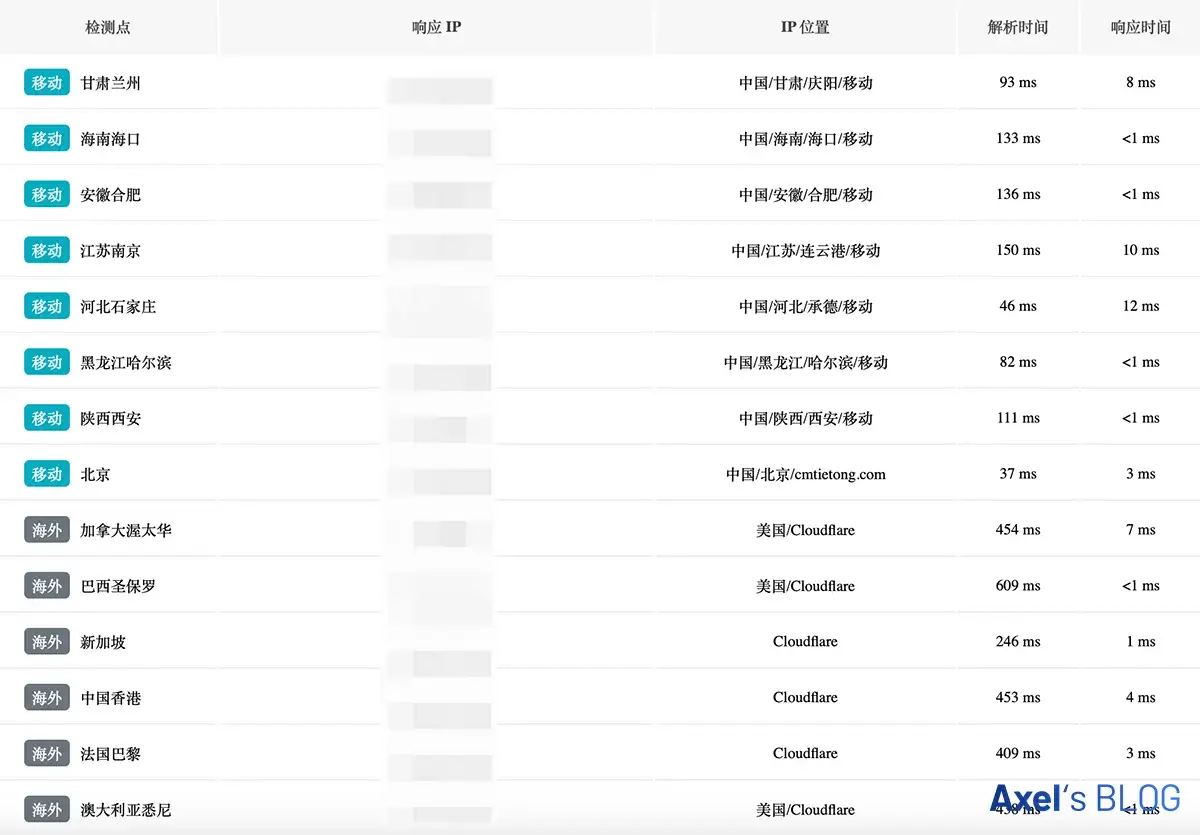Select the 移动 tag for 江苏南京
Screen dimensions: 1200x835
pyautogui.click(x=47, y=251)
